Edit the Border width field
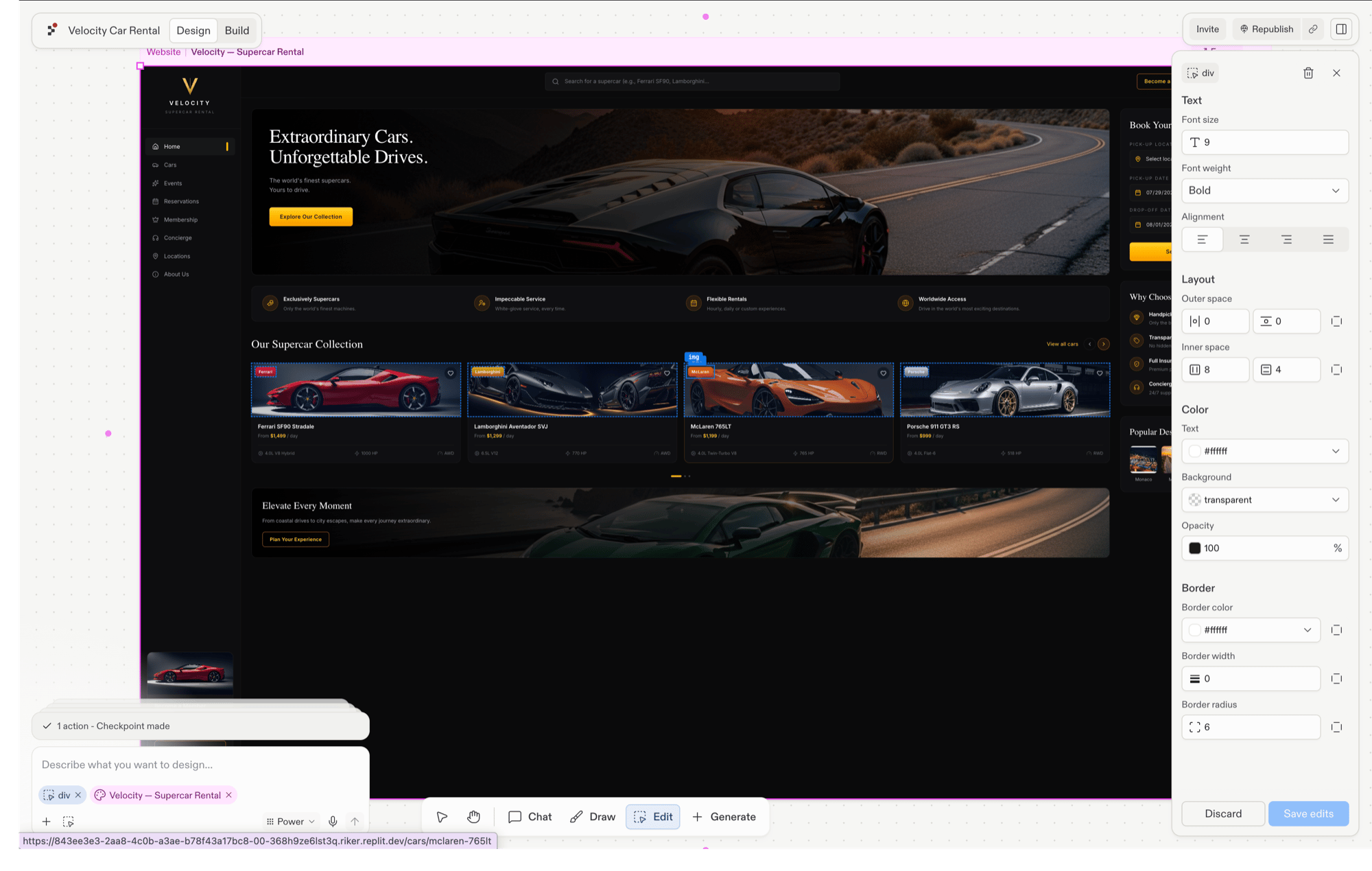The image size is (1372, 871). [x=1251, y=679]
